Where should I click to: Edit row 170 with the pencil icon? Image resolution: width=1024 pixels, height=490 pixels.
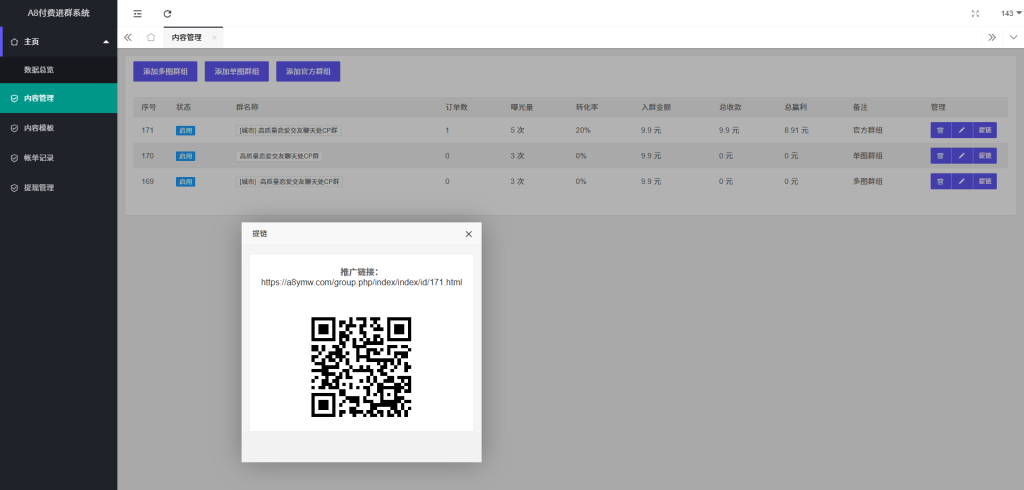(x=962, y=155)
